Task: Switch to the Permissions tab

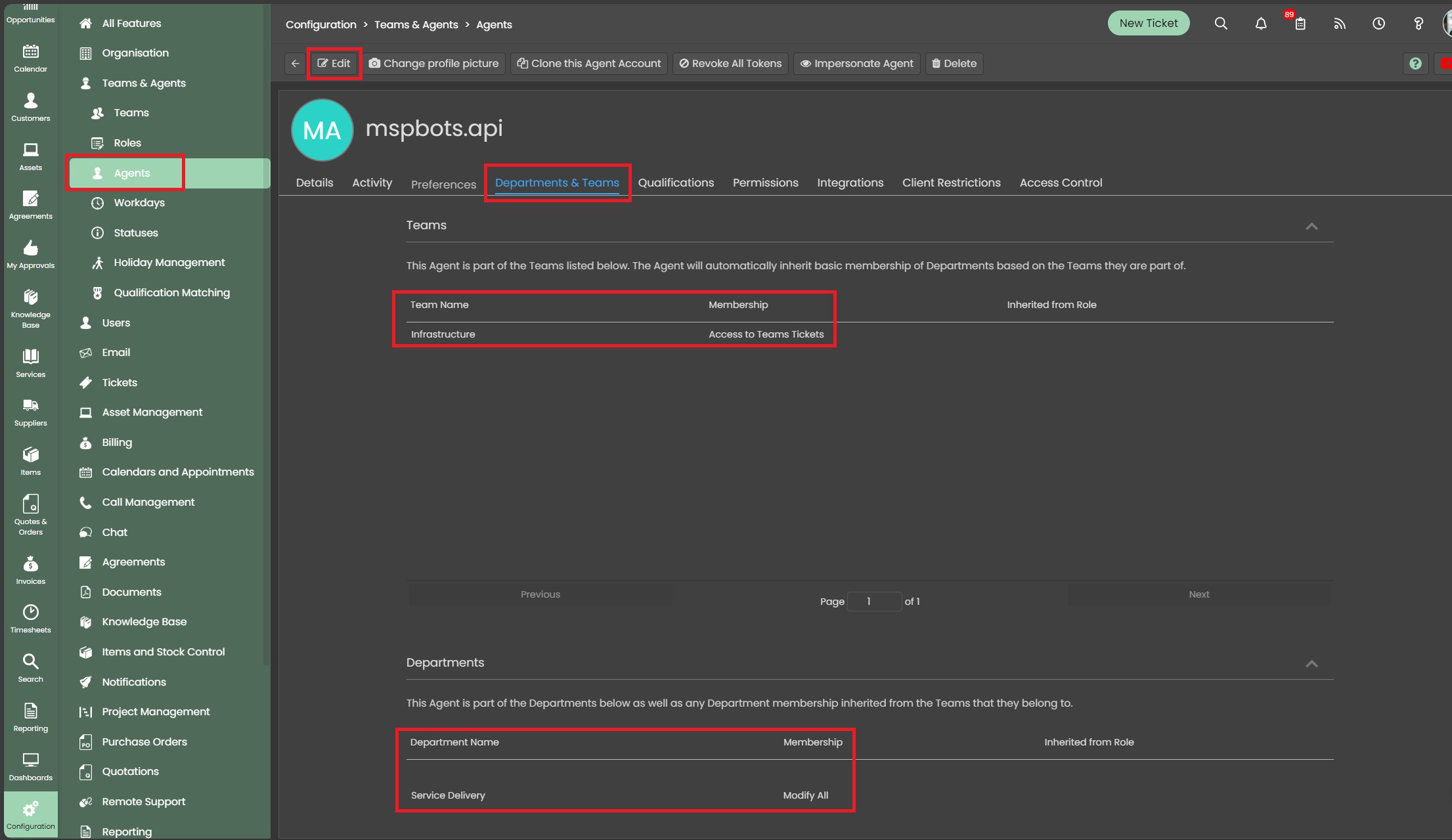Action: pyautogui.click(x=765, y=183)
